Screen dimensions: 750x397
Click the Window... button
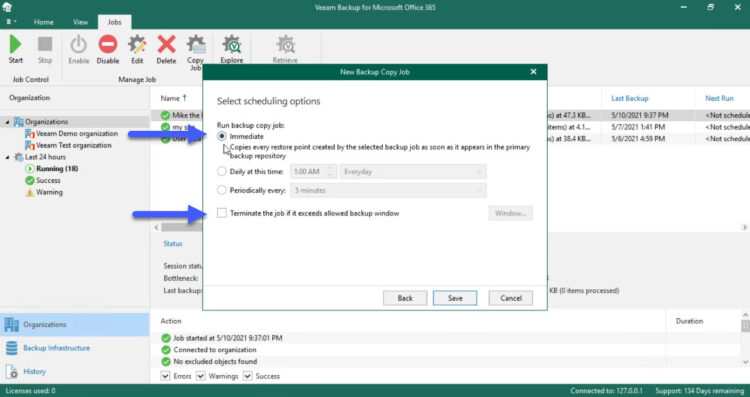[510, 213]
